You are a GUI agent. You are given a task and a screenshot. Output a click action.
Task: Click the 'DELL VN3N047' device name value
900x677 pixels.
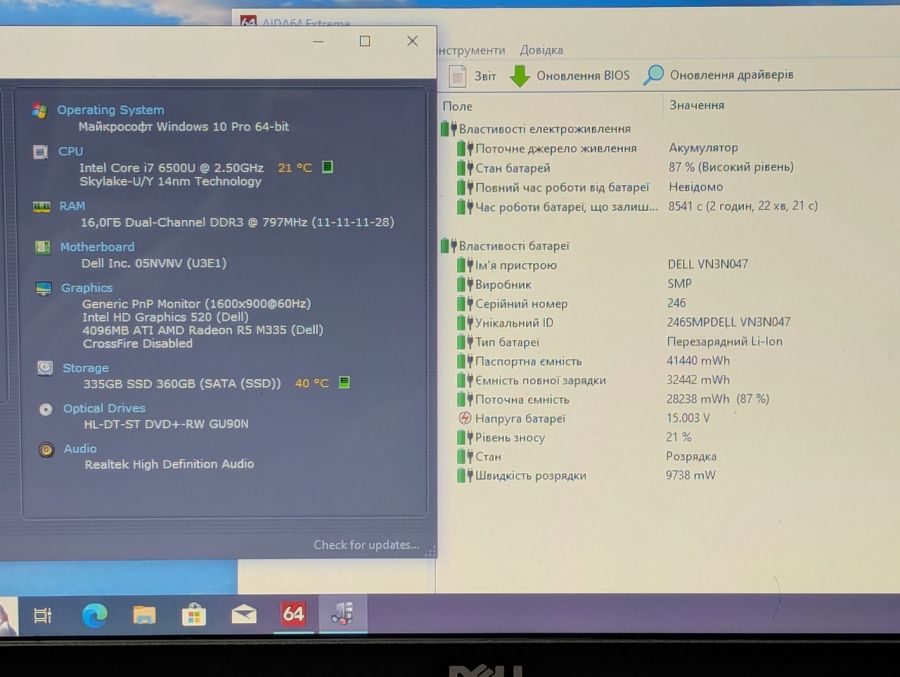(x=708, y=264)
